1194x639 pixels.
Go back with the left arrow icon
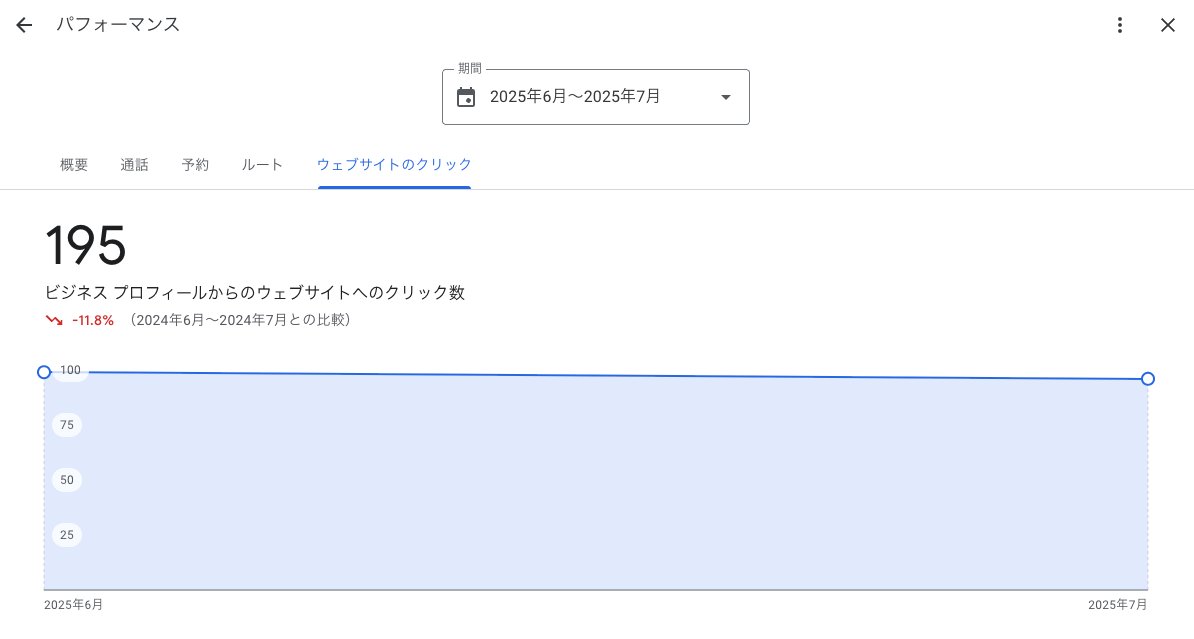[24, 25]
